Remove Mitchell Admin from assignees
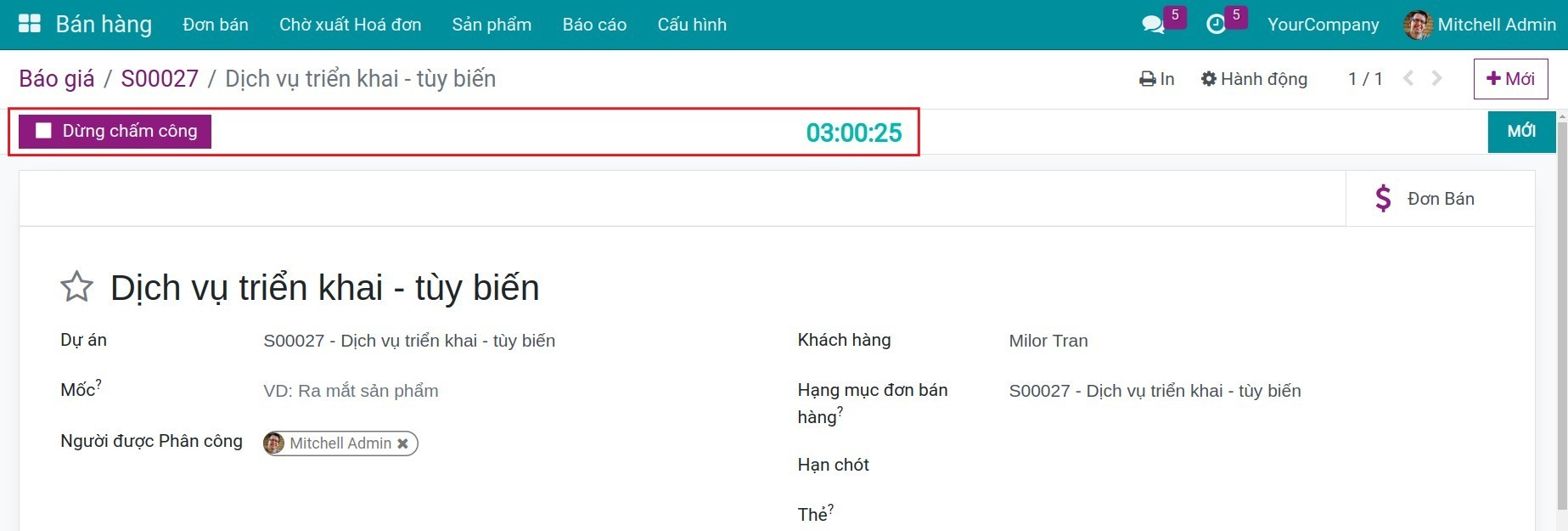This screenshot has height=531, width=1568. (402, 443)
